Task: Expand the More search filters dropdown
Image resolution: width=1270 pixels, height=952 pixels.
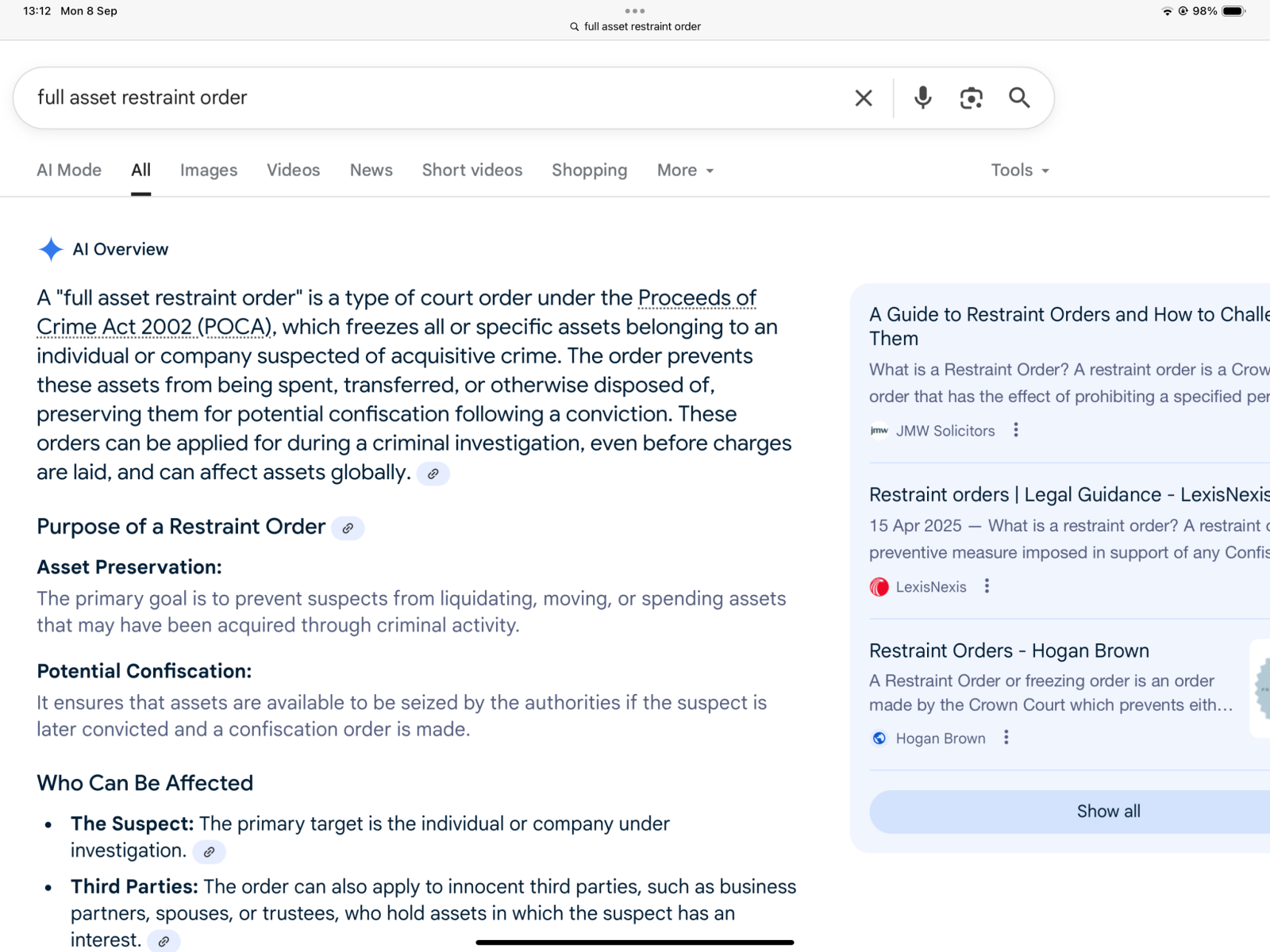Action: 686,171
